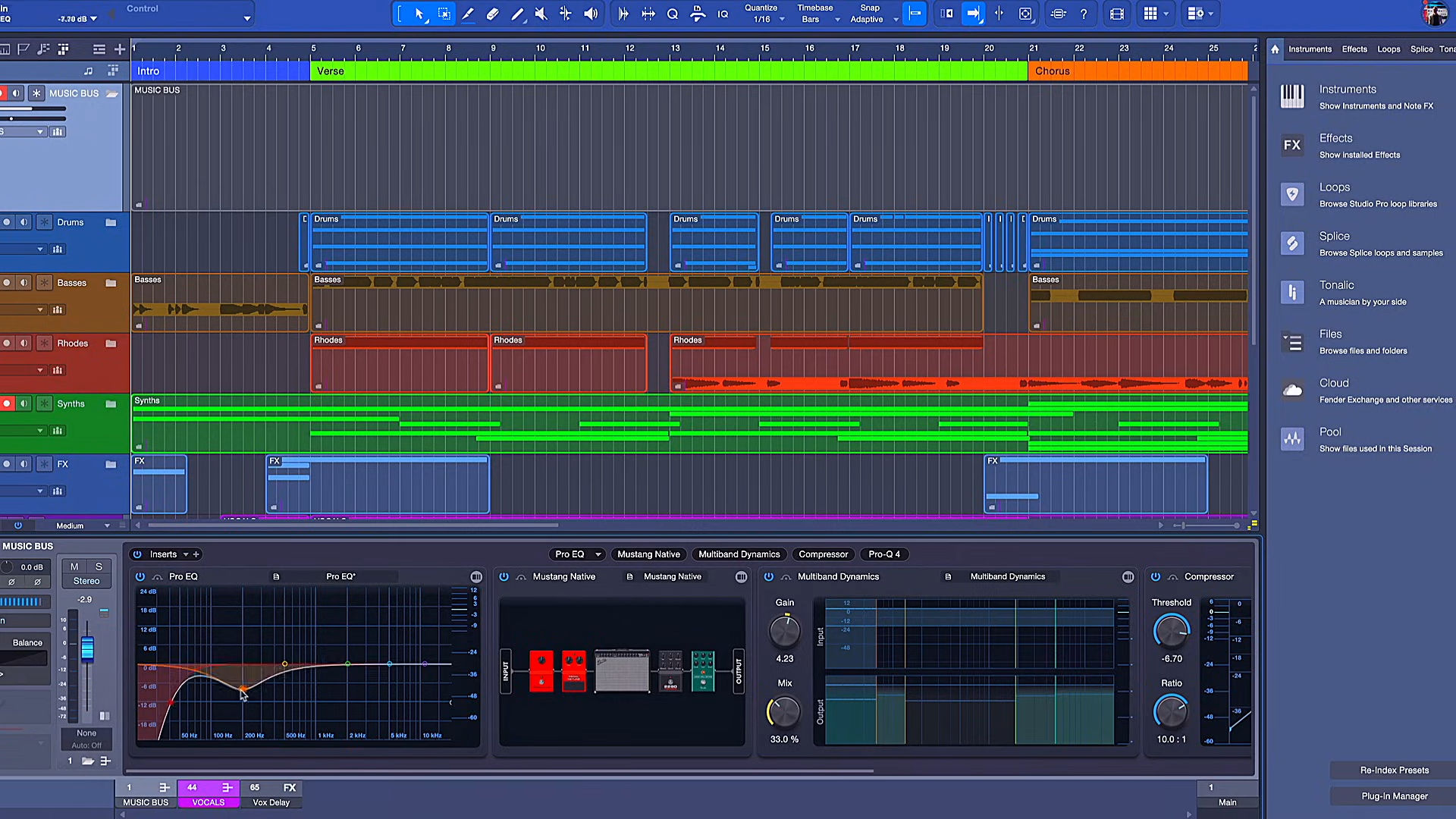Toggle monitoring on the Rhodes track
Viewport: 1456px width, 819px height.
pyautogui.click(x=24, y=343)
